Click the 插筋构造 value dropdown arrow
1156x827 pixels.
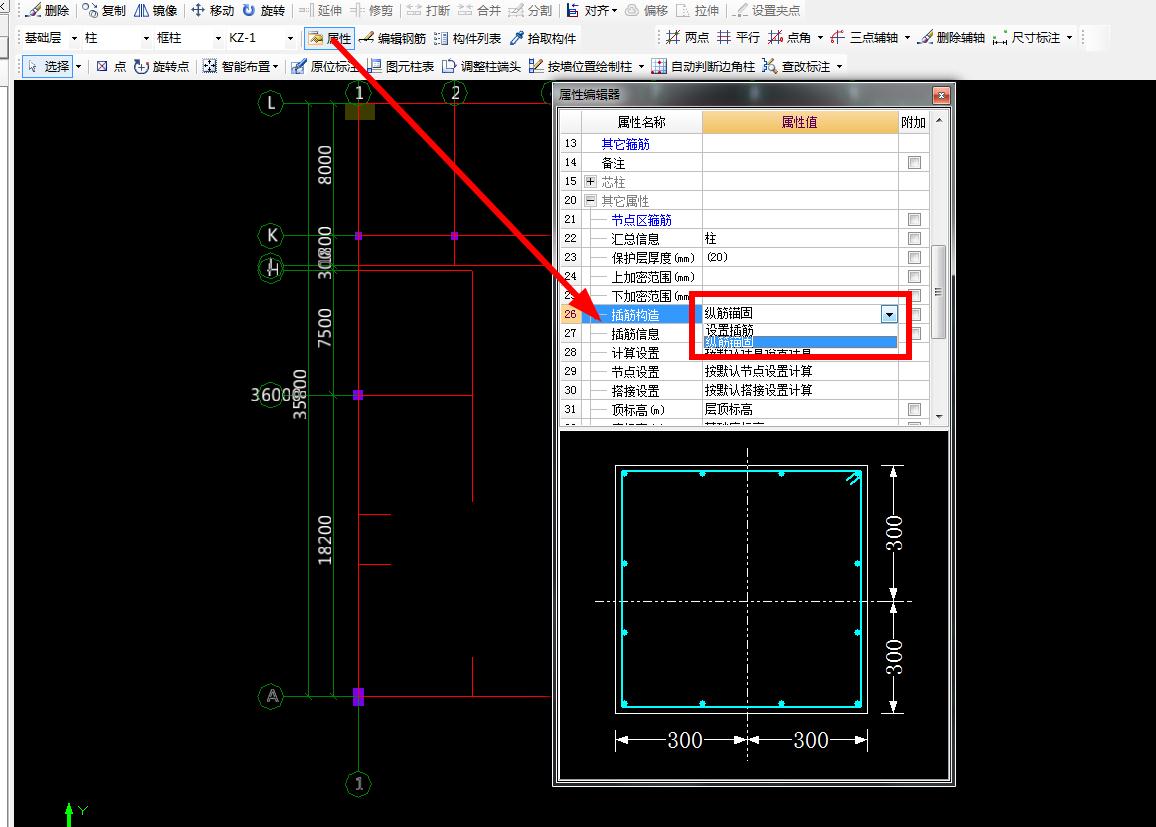889,315
